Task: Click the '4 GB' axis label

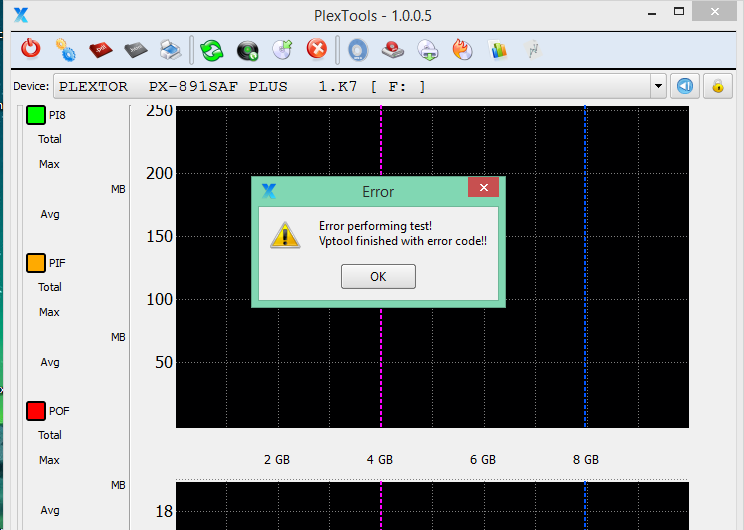Action: [x=380, y=460]
